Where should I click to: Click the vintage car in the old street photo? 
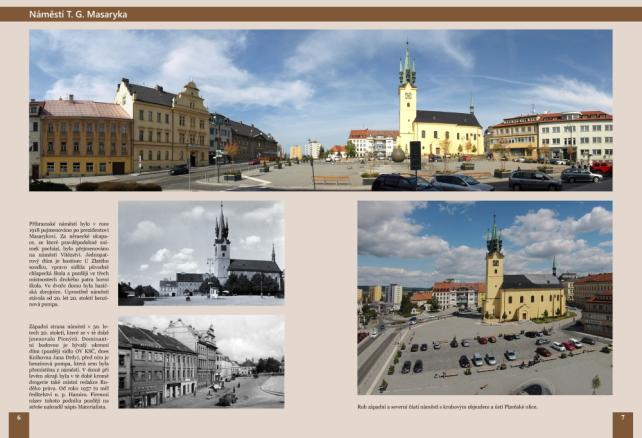tap(227, 398)
